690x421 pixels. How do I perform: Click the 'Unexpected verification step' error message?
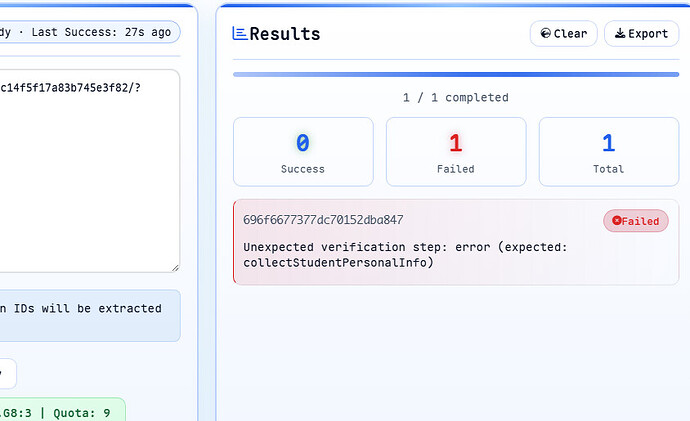(405, 255)
